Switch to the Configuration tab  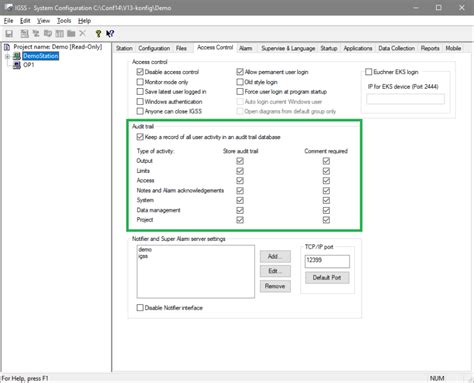[x=154, y=48]
